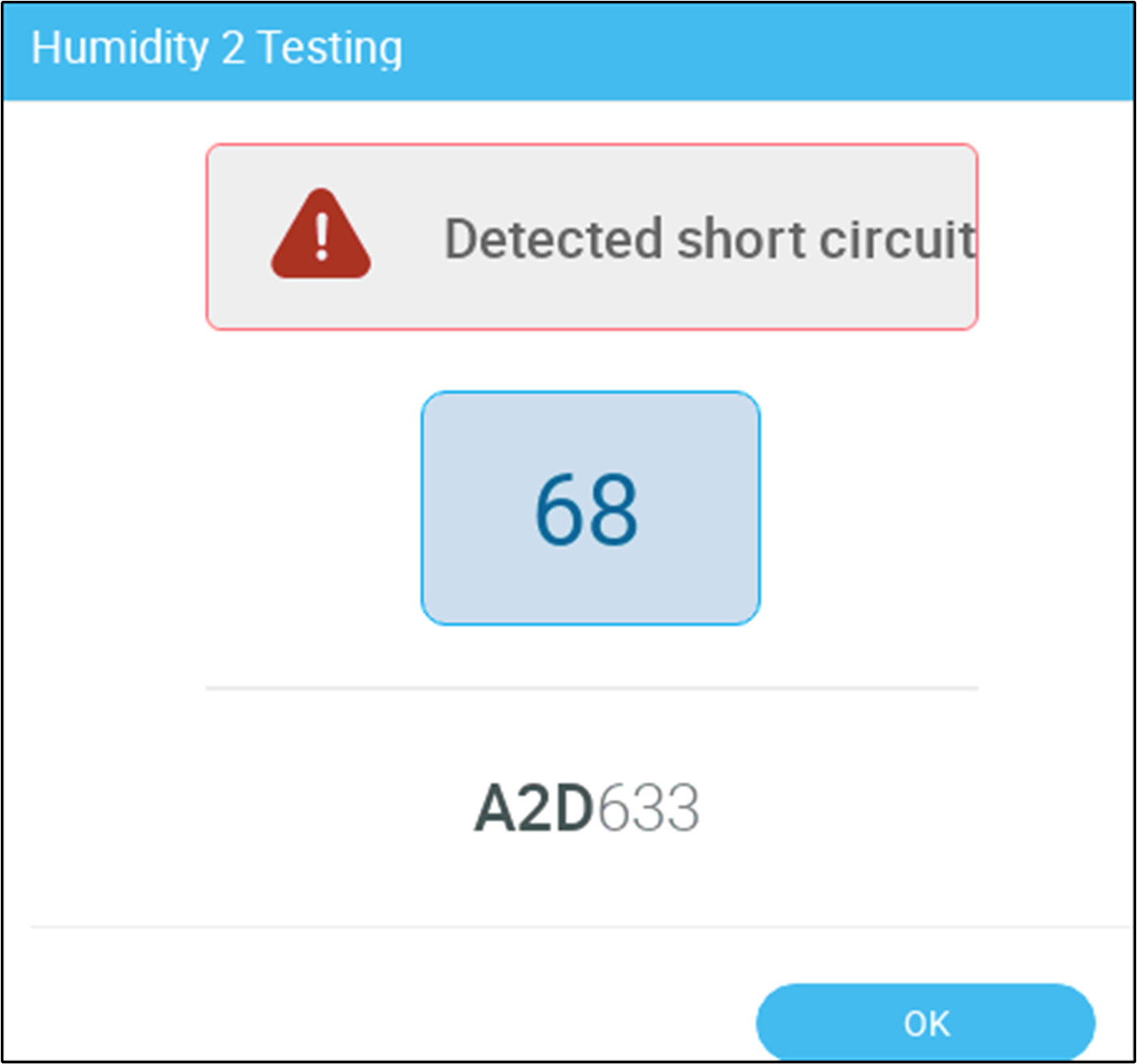The image size is (1137, 1064).
Task: Select the humidity value box showing 68
Action: pyautogui.click(x=591, y=508)
